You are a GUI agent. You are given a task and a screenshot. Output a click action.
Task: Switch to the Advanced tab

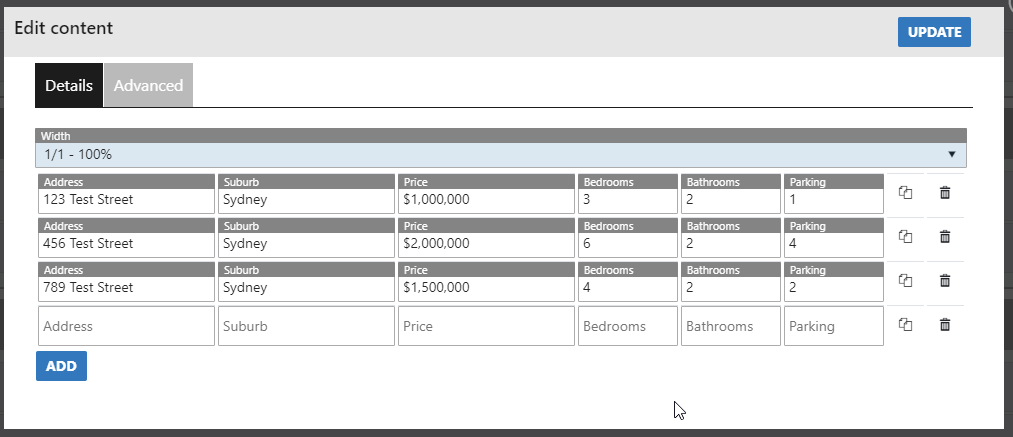(148, 86)
